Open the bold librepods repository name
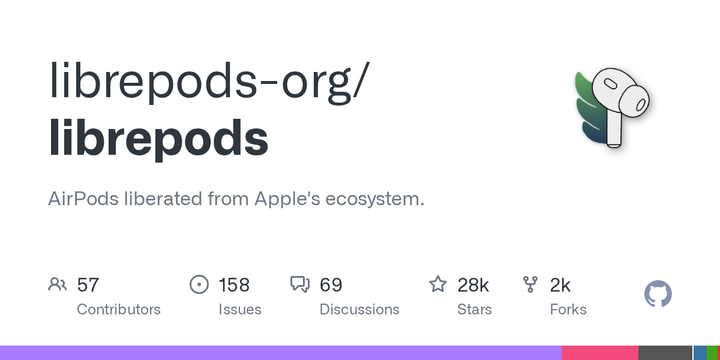The width and height of the screenshot is (720, 360). 158,139
